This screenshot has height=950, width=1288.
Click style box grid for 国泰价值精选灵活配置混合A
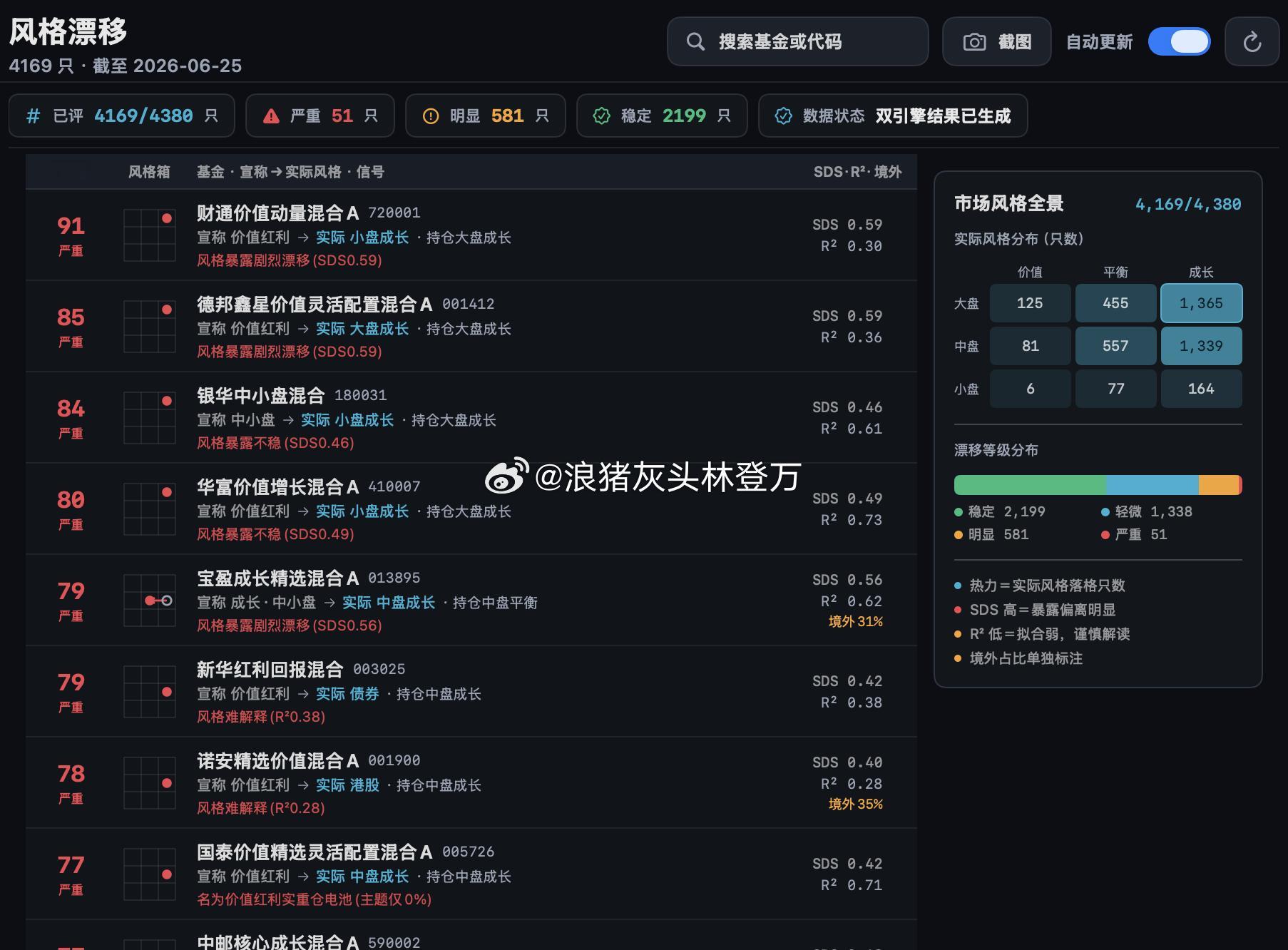point(150,874)
